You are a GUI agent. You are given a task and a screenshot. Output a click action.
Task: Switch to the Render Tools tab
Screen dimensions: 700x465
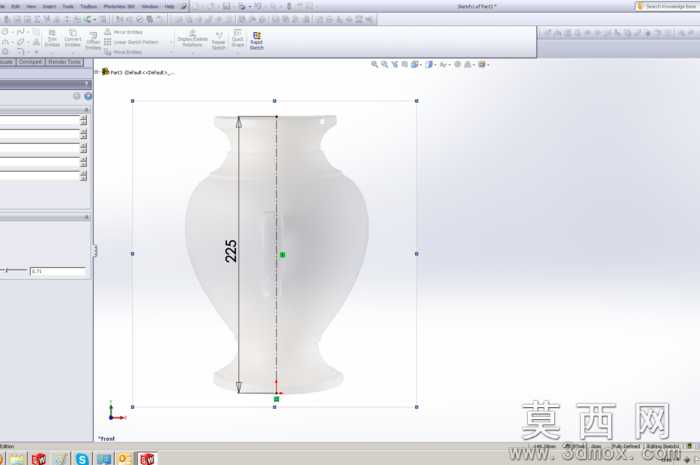click(64, 62)
